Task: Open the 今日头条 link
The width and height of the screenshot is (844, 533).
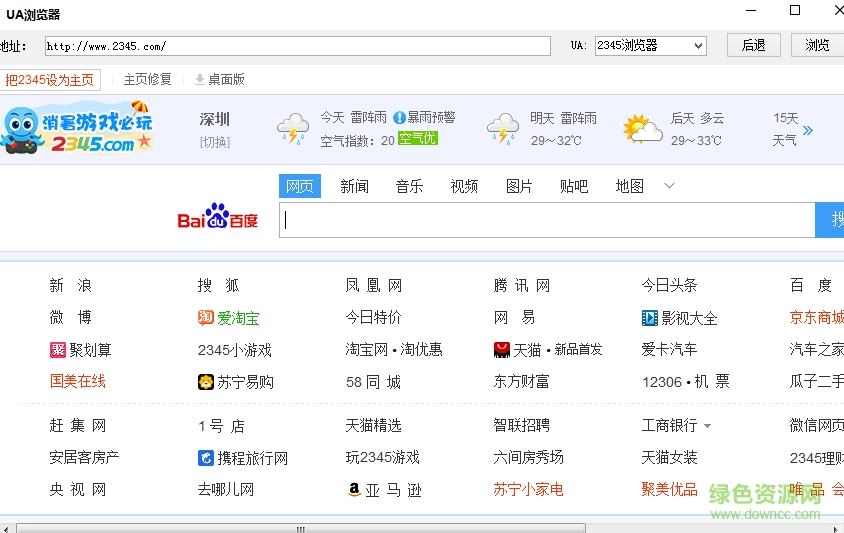Action: click(x=669, y=285)
